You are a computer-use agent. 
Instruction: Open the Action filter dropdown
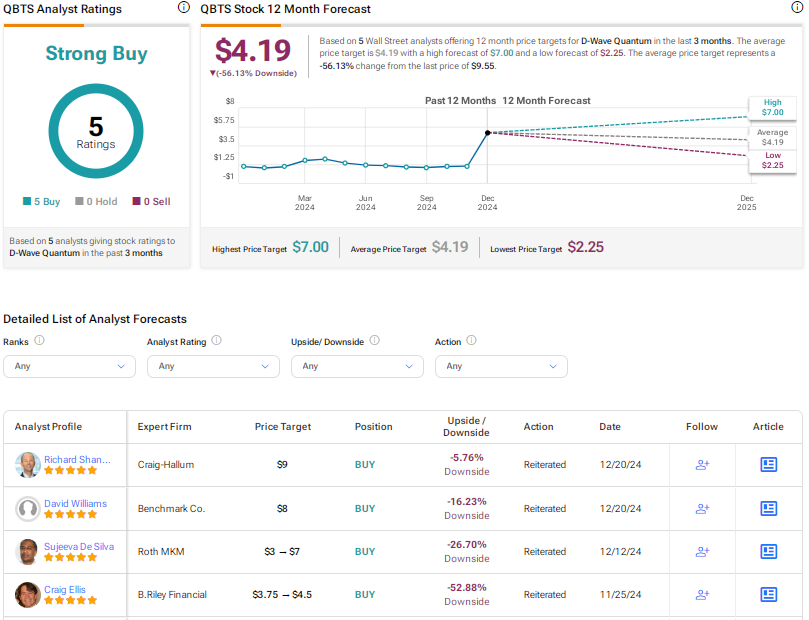(501, 366)
